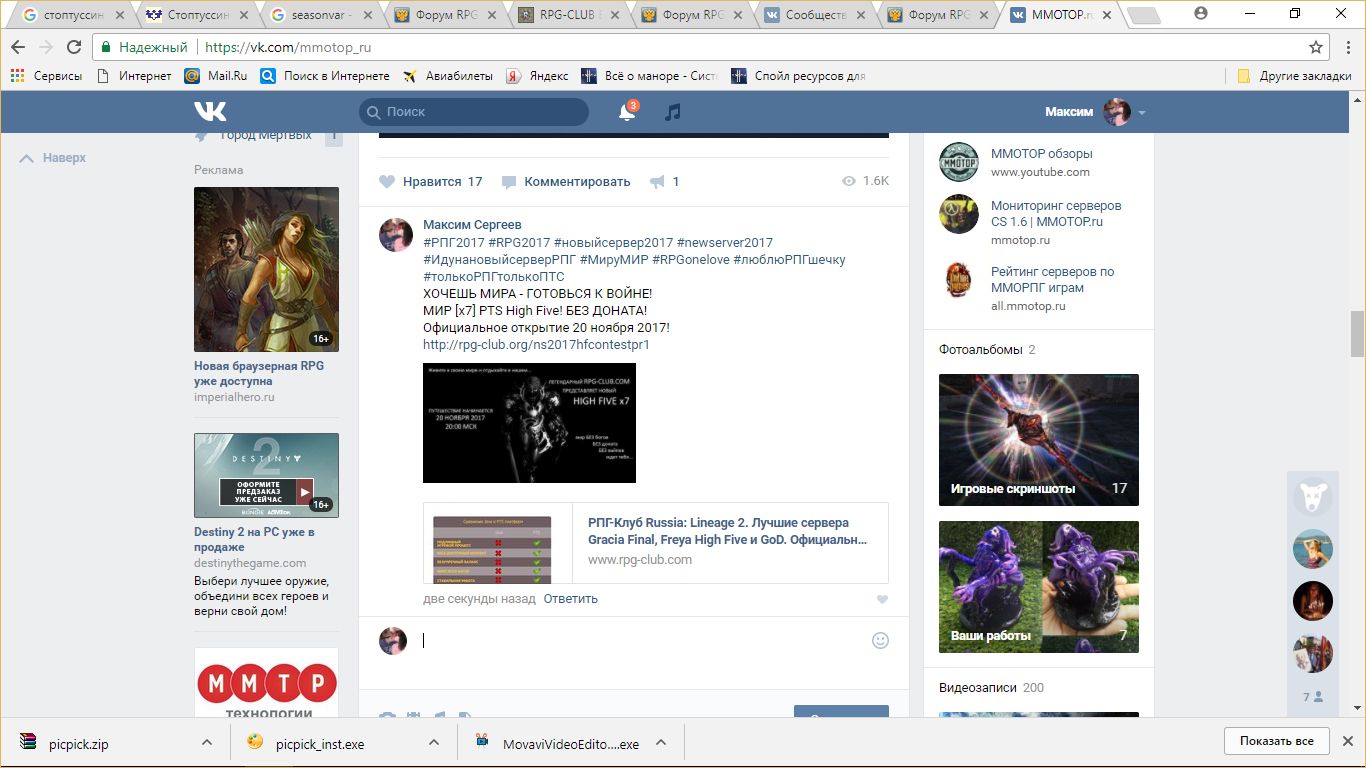Toggle Нравится like on the post
This screenshot has height=768, width=1366.
(x=430, y=182)
